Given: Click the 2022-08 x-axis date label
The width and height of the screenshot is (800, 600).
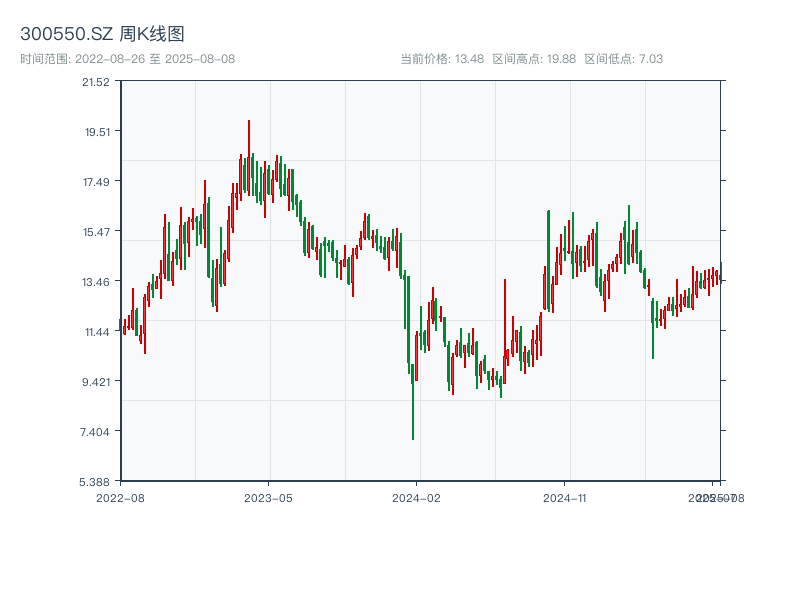Looking at the screenshot, I should coord(120,497).
